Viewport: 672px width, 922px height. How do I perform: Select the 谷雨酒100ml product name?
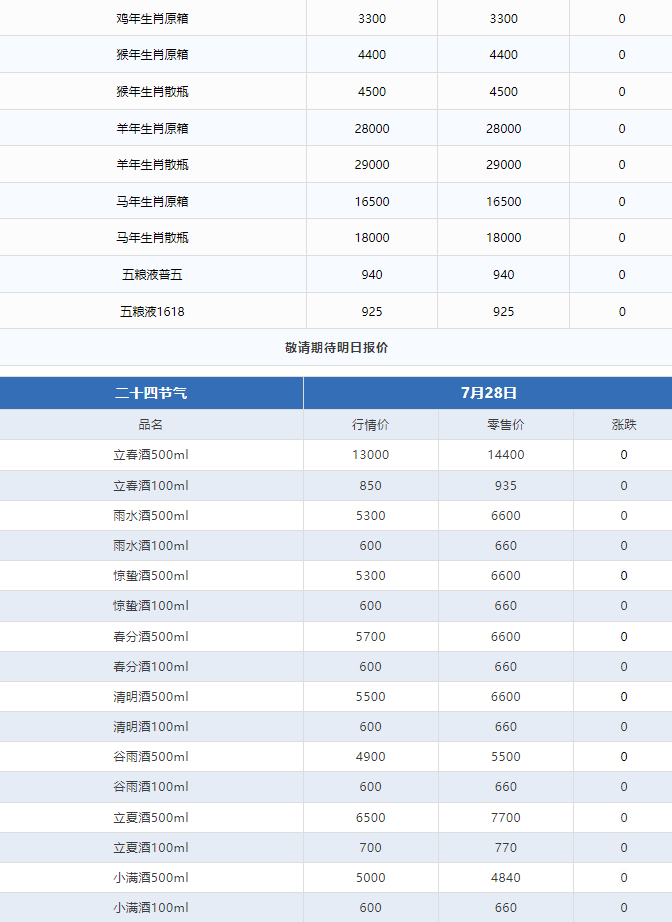click(151, 787)
